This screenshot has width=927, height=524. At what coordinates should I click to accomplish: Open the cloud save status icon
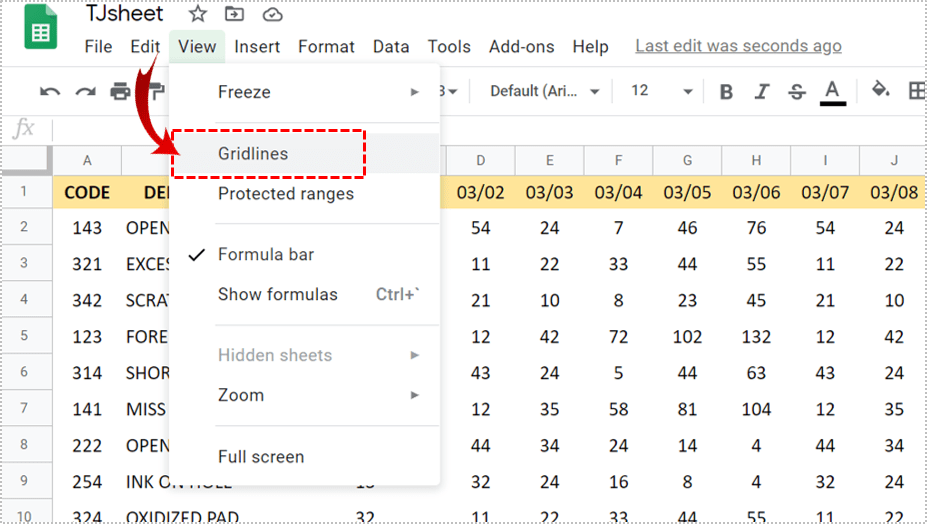[272, 14]
